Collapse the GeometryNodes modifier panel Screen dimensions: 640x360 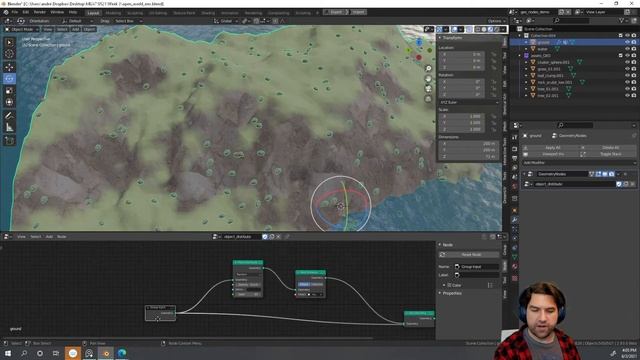(x=524, y=174)
